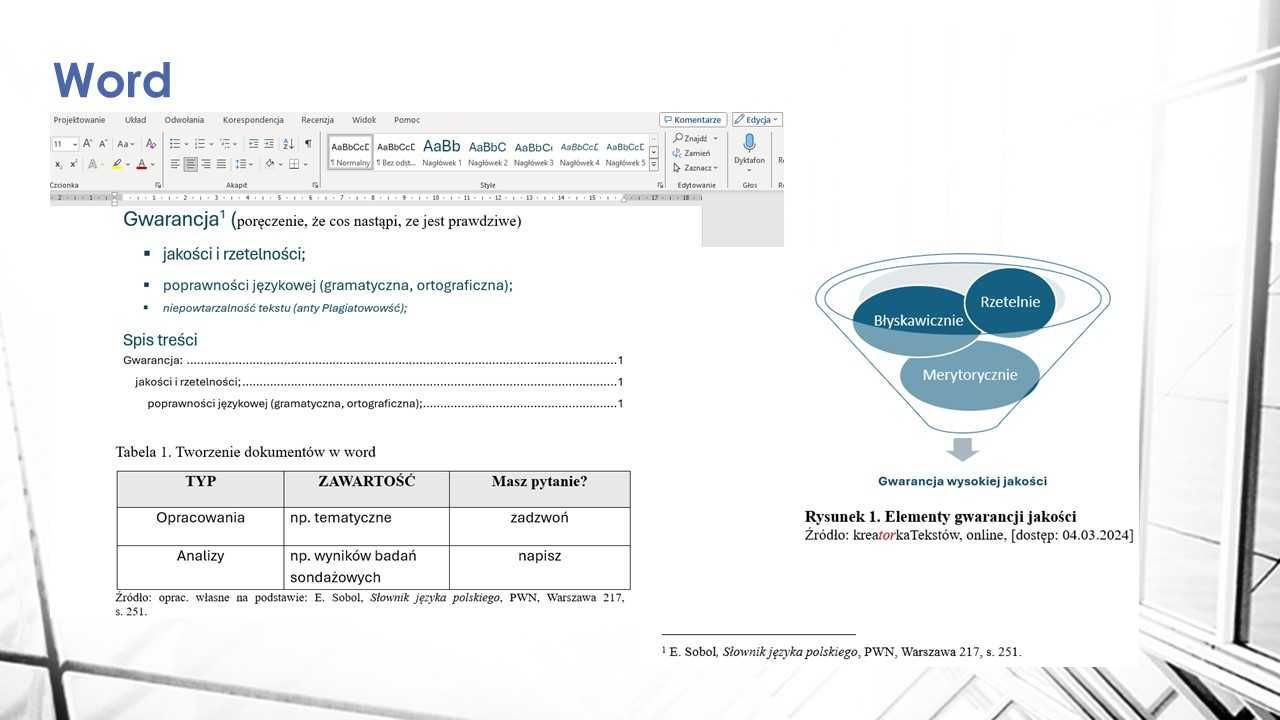Open the Borders dropdown arrow
The image size is (1280, 720).
point(305,164)
